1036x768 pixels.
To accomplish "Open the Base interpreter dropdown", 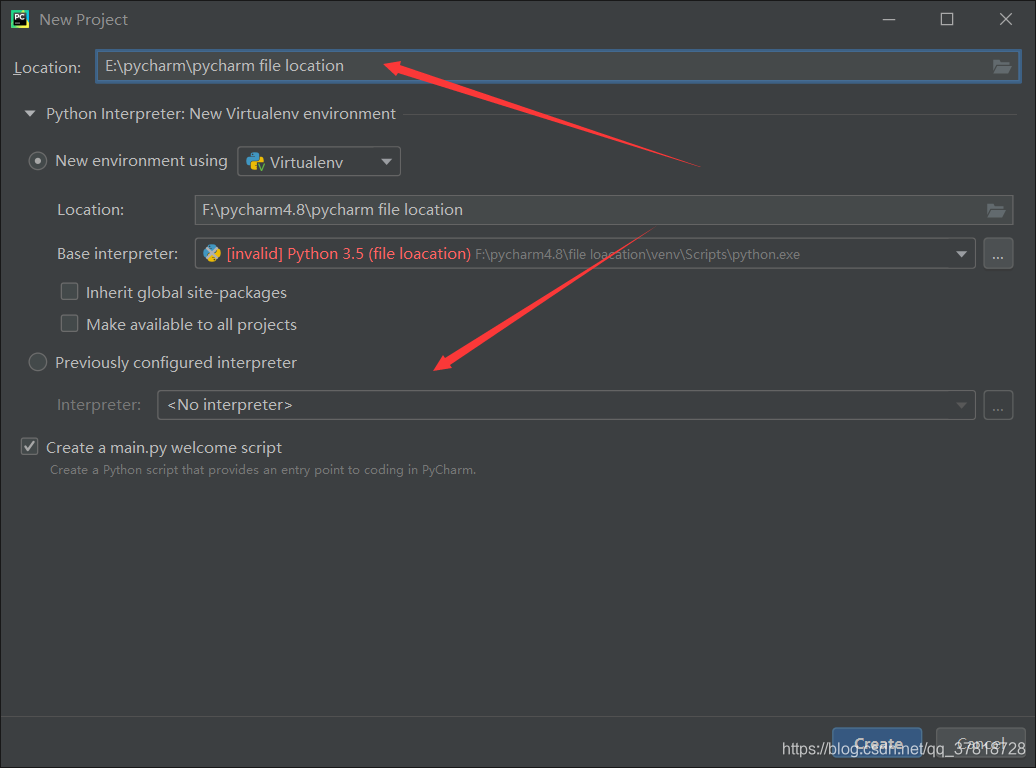I will tap(585, 254).
